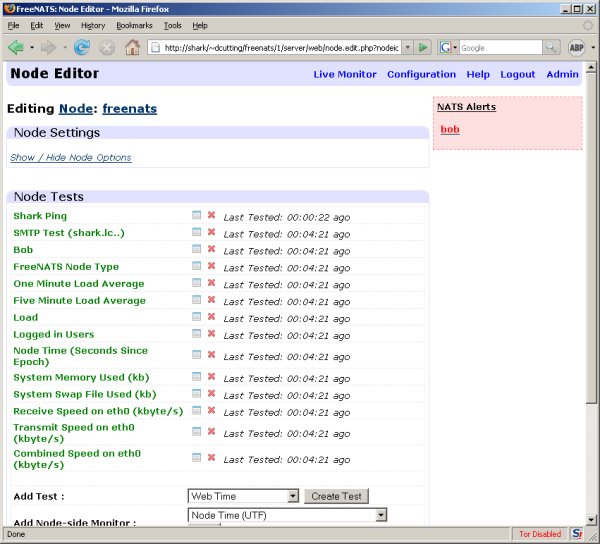
Task: Open edit icon for Five Minute Load Average
Action: coord(196,299)
